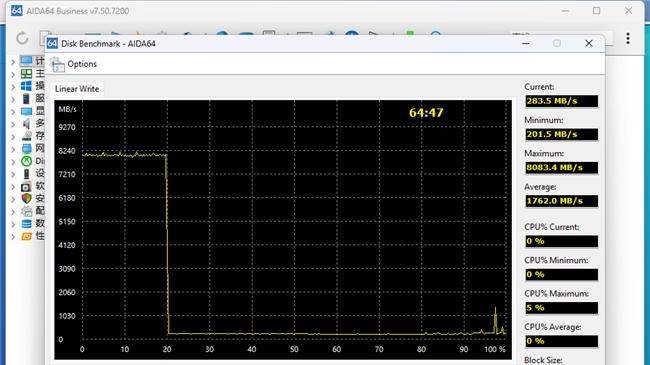Click the Disk Benchmark - AIDA64 title text
Image resolution: width=650 pixels, height=365 pixels.
(108, 44)
